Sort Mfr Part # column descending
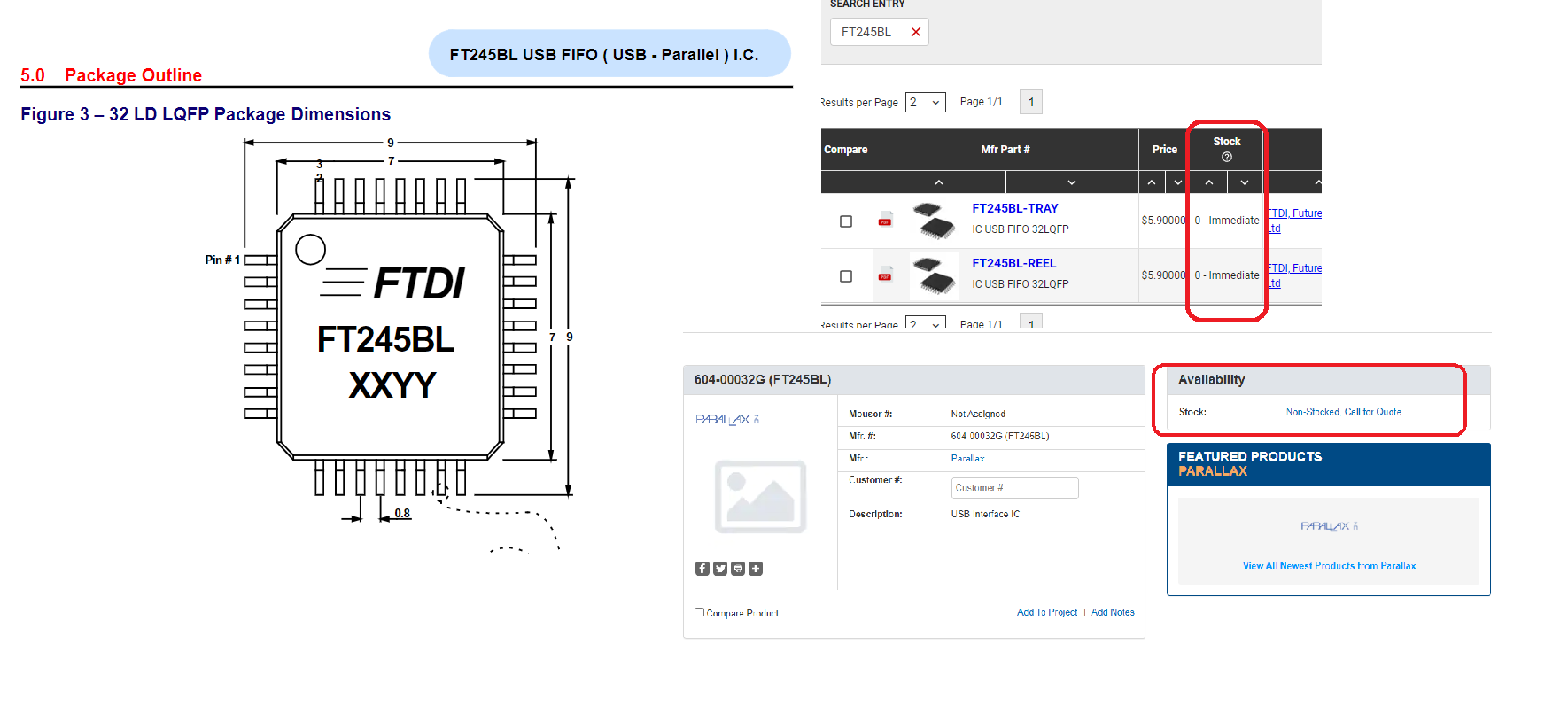This screenshot has width=1568, height=721. pos(1072,182)
